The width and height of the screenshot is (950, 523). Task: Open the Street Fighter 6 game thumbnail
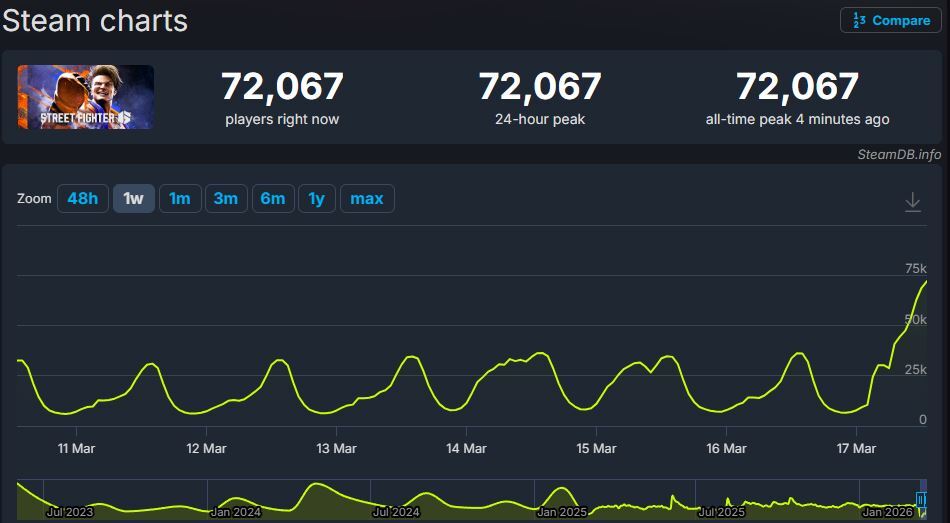(x=86, y=97)
